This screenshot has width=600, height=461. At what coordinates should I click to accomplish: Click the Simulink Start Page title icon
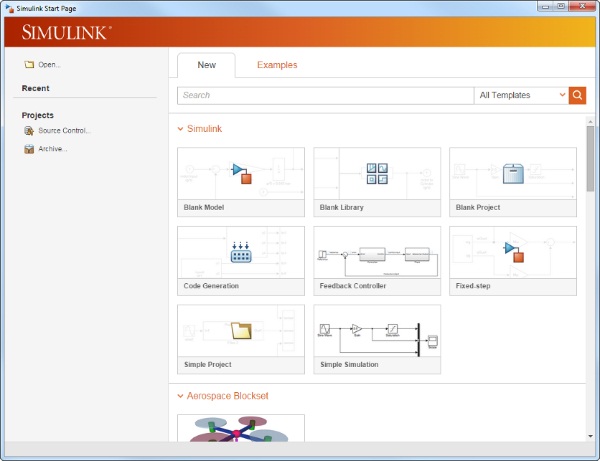point(10,8)
